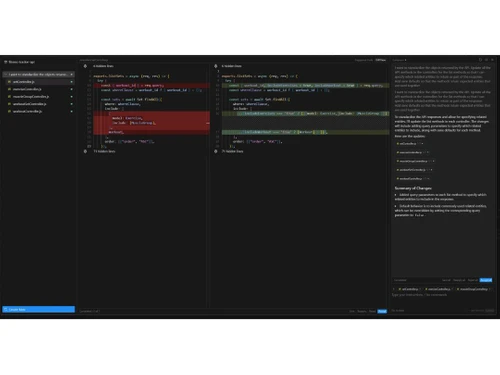Focus the instructions input field
This screenshot has width=500, height=375.
(443, 295)
